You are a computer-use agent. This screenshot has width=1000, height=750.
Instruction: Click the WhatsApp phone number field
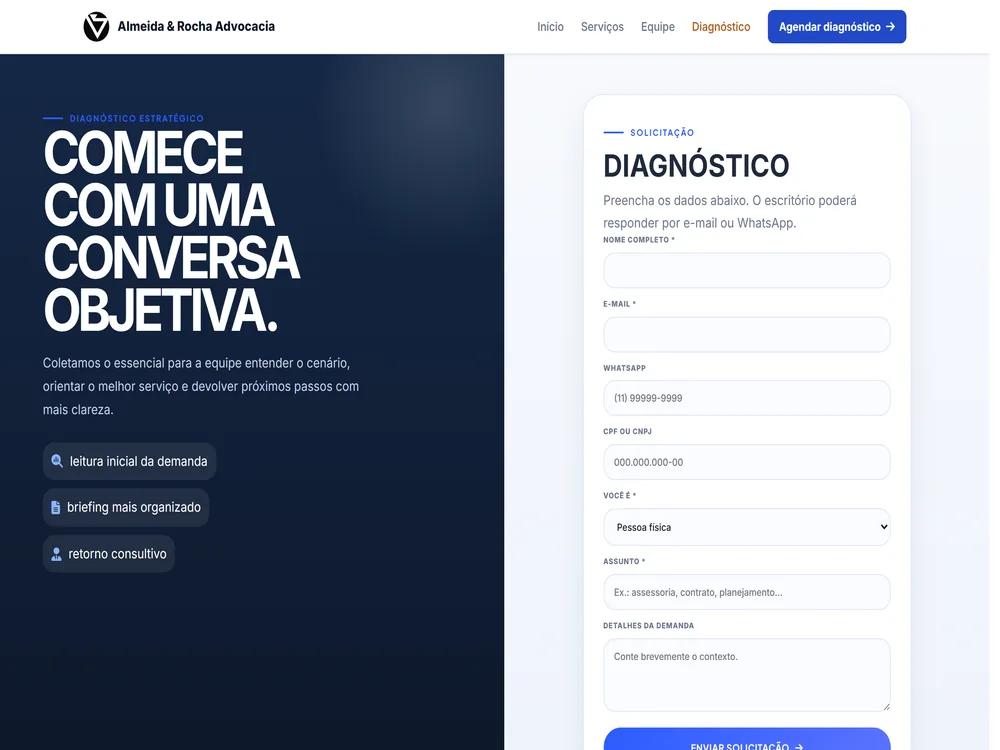coord(746,398)
